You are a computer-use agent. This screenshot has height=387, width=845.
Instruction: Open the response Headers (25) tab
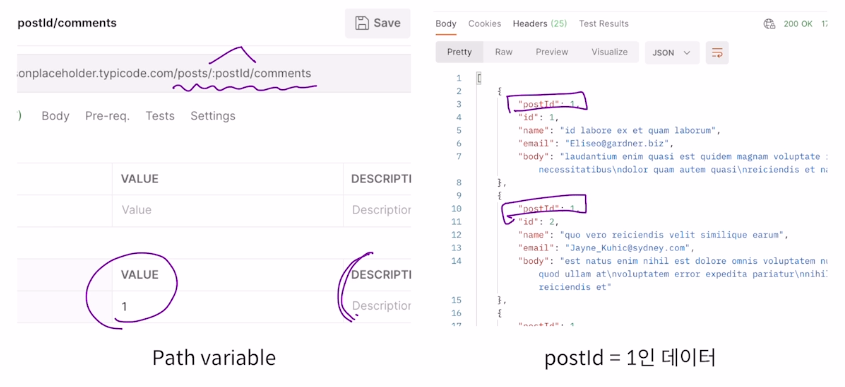click(539, 24)
